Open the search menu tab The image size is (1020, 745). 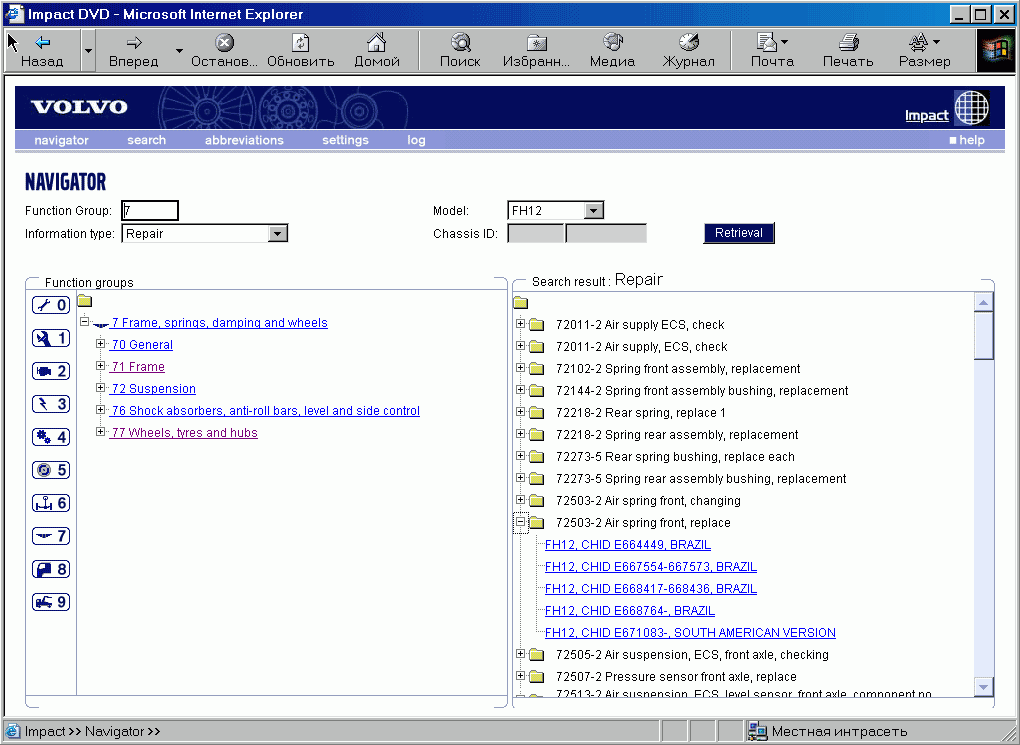pos(146,140)
